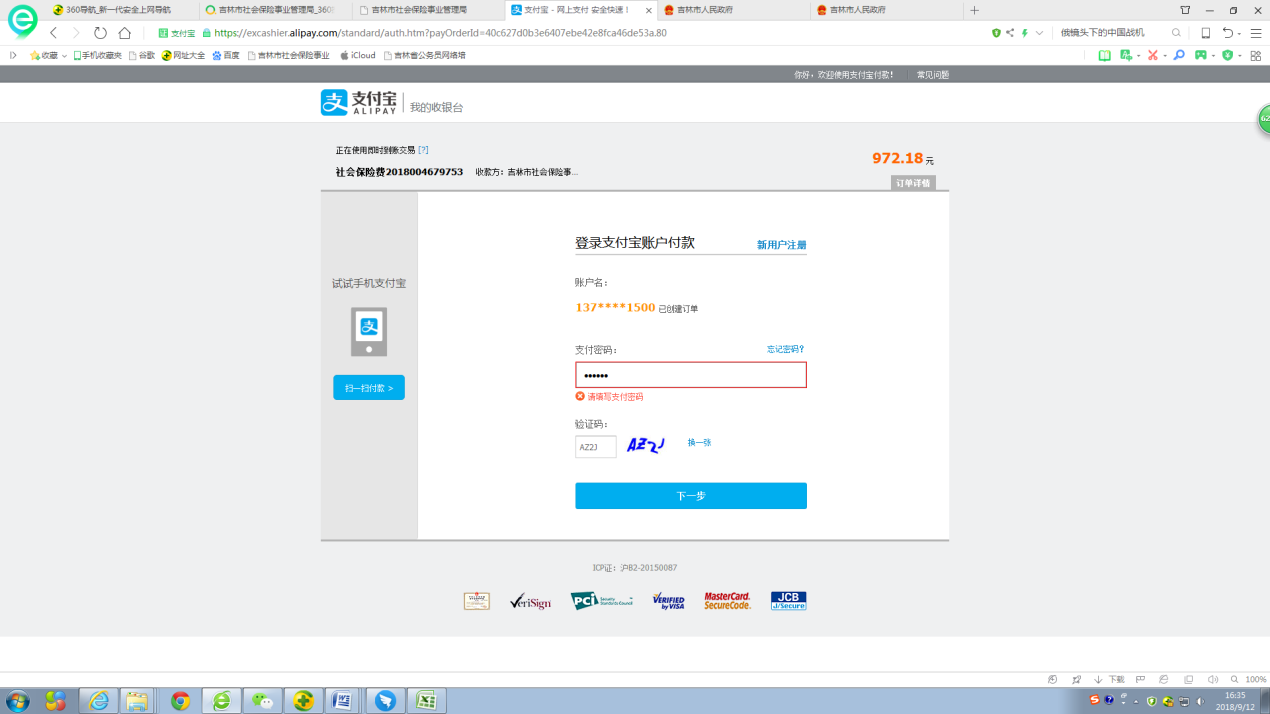Click the 下一步 next step button
1270x714 pixels.
(x=691, y=496)
